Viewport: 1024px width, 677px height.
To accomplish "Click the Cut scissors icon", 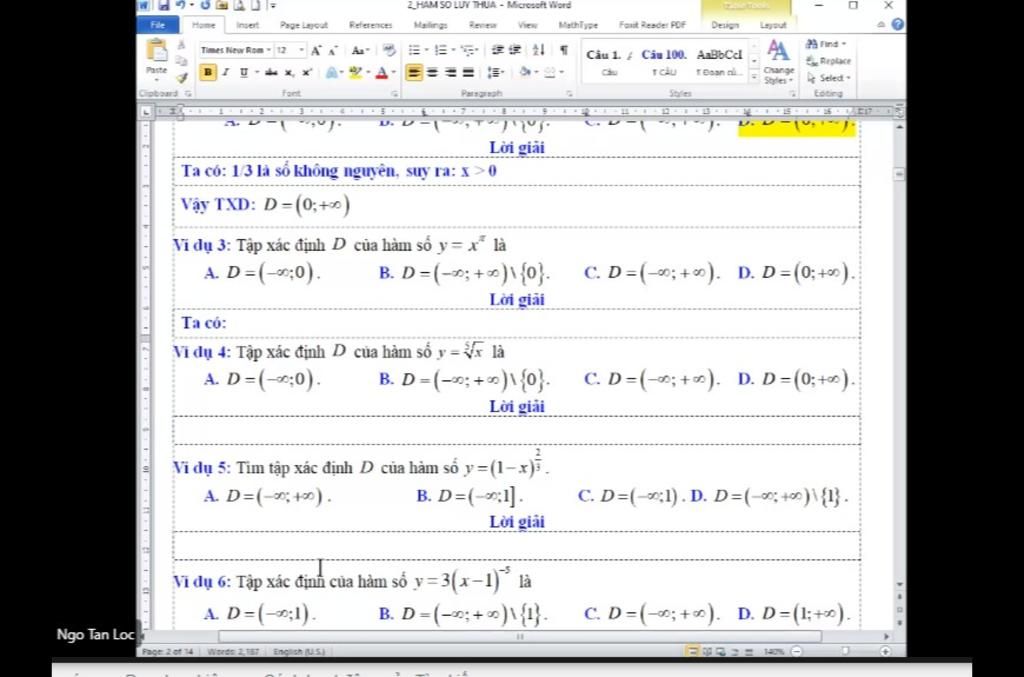I will [x=182, y=44].
